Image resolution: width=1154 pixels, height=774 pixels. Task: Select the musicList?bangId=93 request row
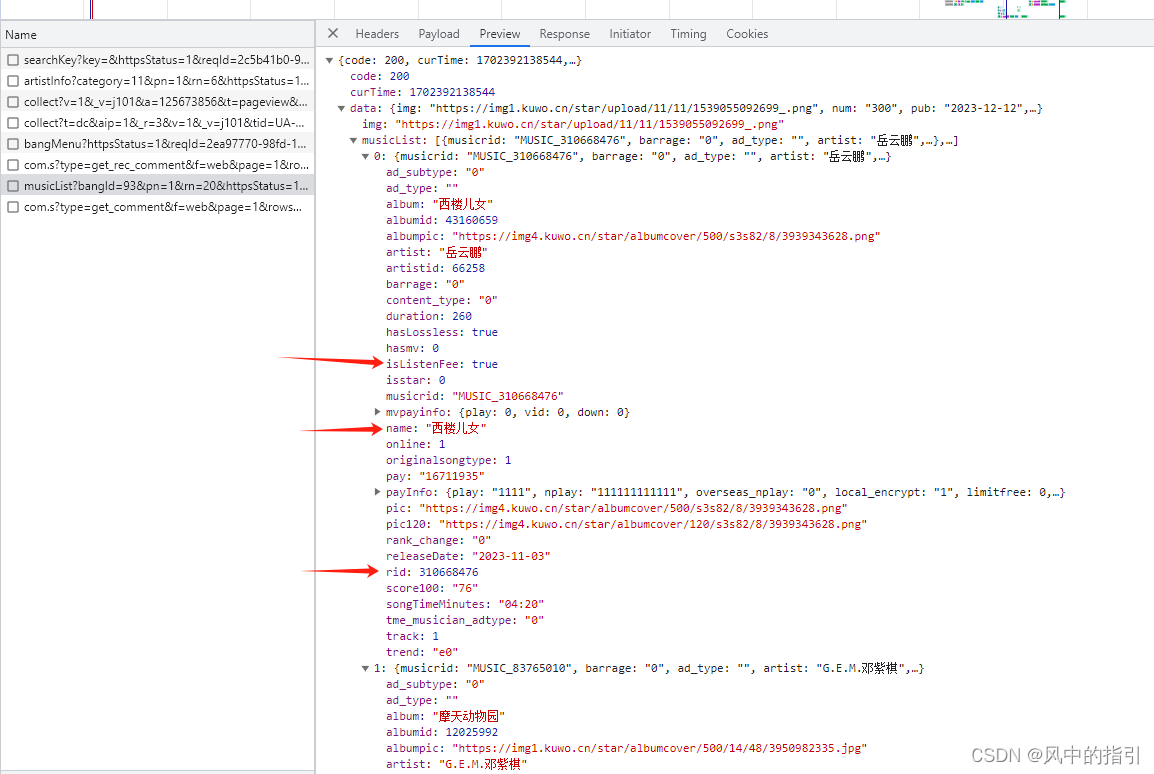(x=157, y=186)
